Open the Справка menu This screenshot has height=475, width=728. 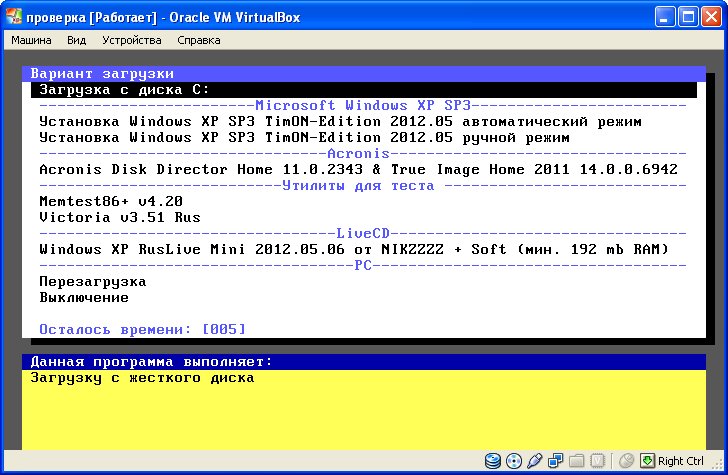199,40
